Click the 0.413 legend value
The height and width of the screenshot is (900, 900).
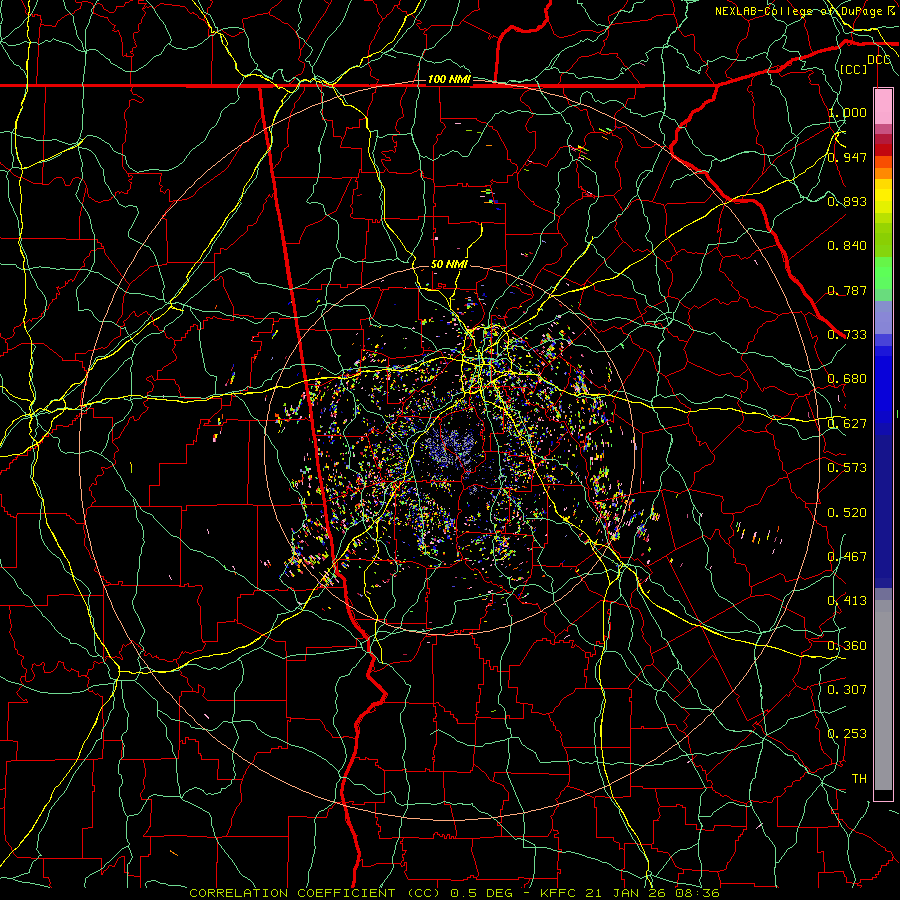847,601
